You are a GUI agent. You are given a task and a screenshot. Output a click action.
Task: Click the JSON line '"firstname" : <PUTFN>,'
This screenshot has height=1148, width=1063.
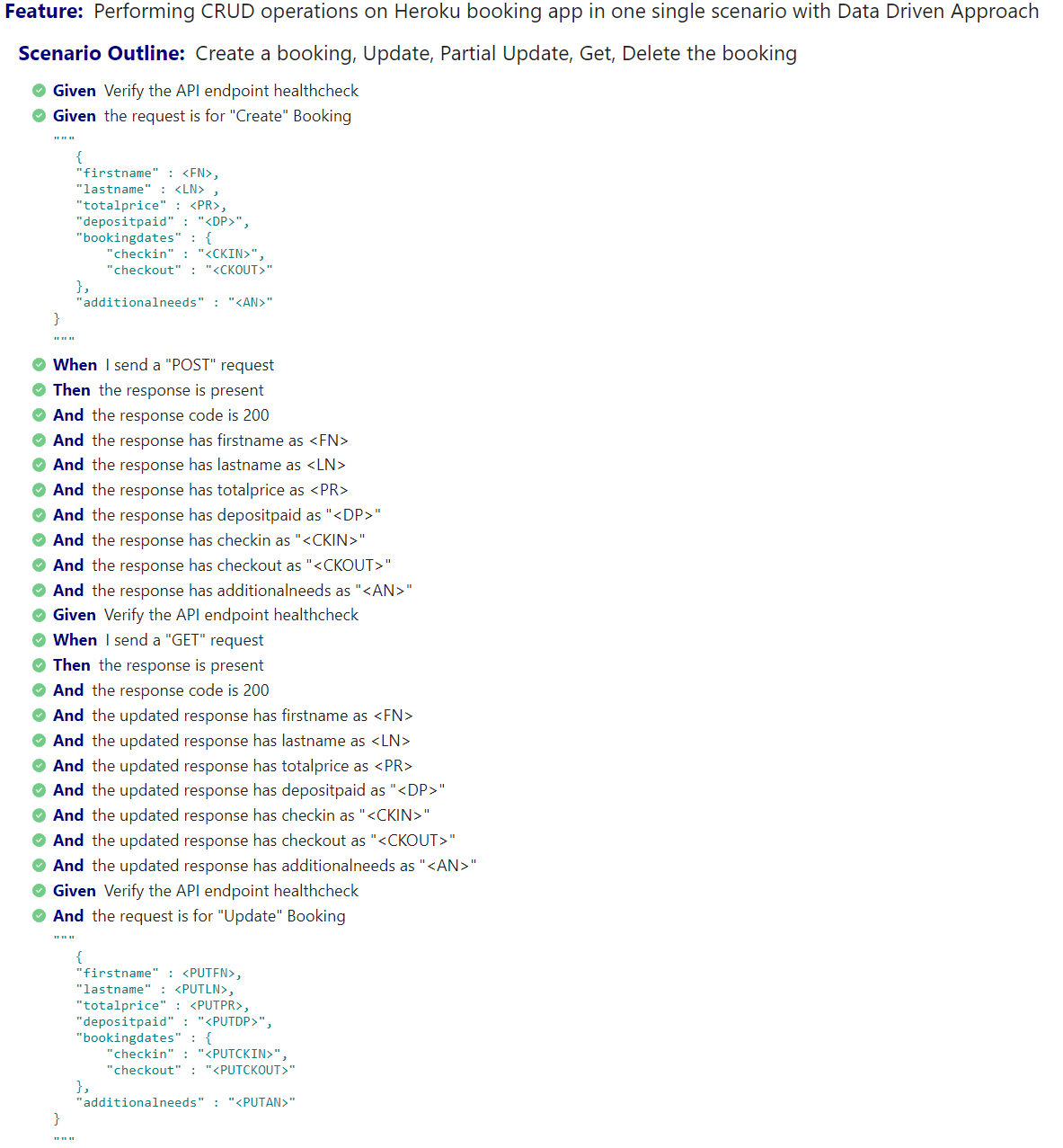159,974
